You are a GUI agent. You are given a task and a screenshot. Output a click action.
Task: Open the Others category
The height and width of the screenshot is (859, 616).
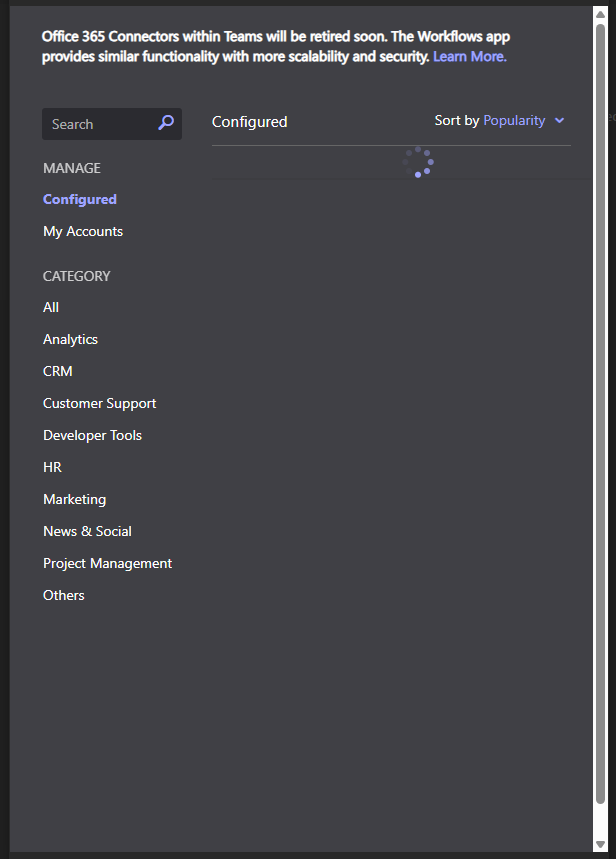point(63,595)
